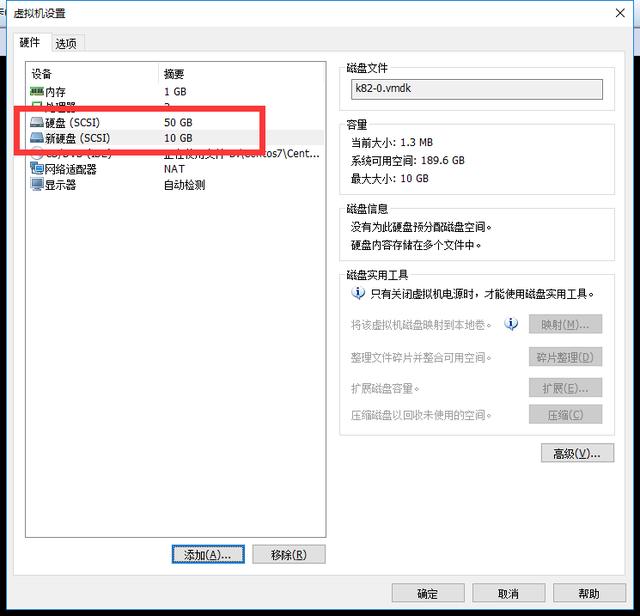
Task: Select the 硬盘 (SCSI) 50 GB row
Action: point(176,122)
